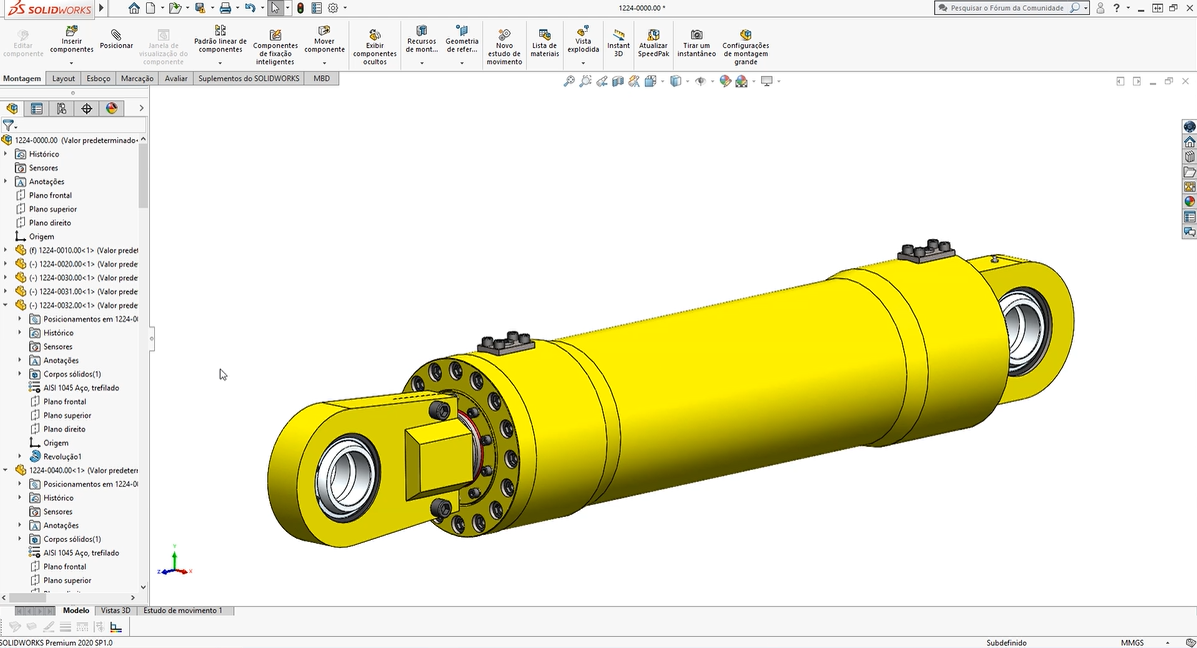Toggle Exibir componentes ocultos
The height and width of the screenshot is (648, 1197).
374,46
